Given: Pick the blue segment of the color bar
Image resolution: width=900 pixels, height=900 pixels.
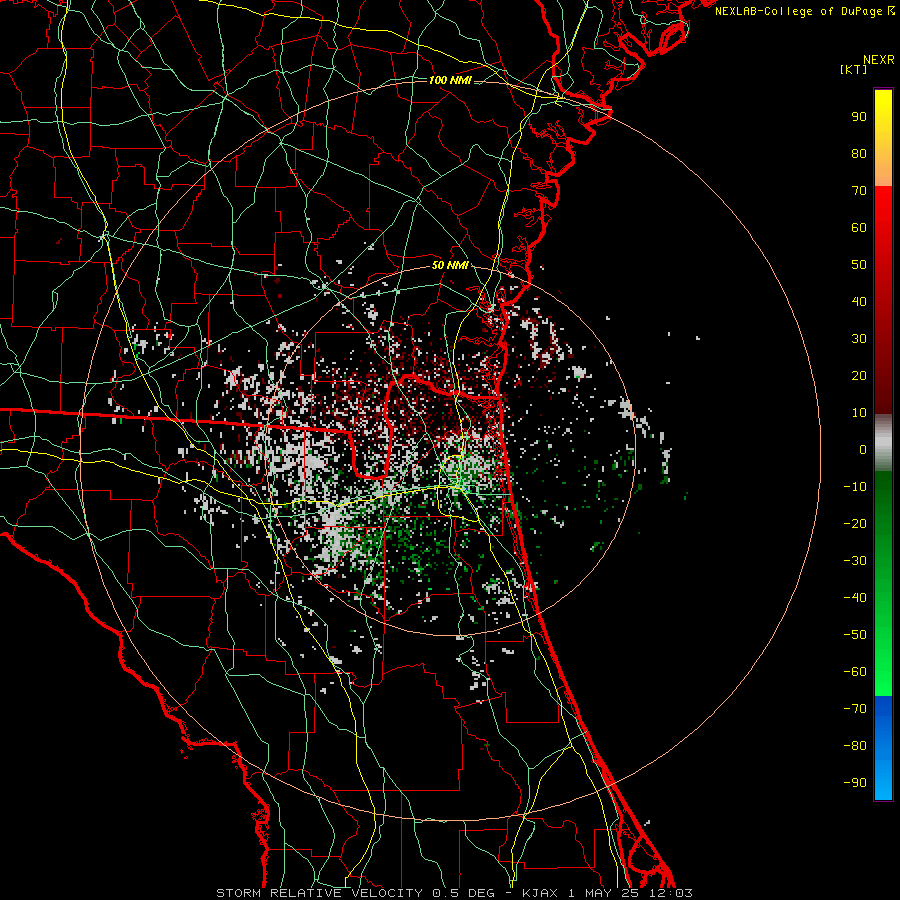Looking at the screenshot, I should coord(883,748).
